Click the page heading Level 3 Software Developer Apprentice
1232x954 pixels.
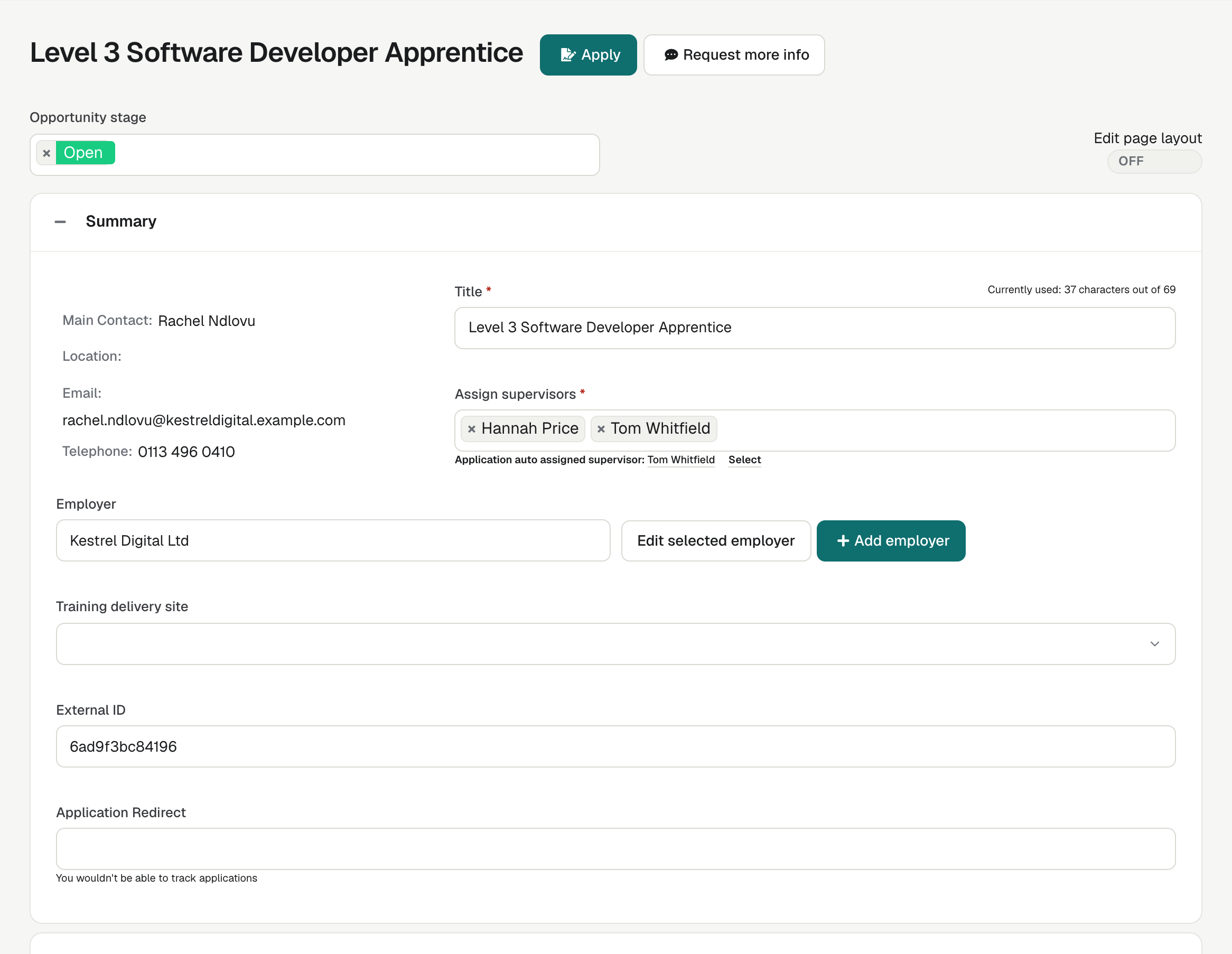[x=276, y=52]
